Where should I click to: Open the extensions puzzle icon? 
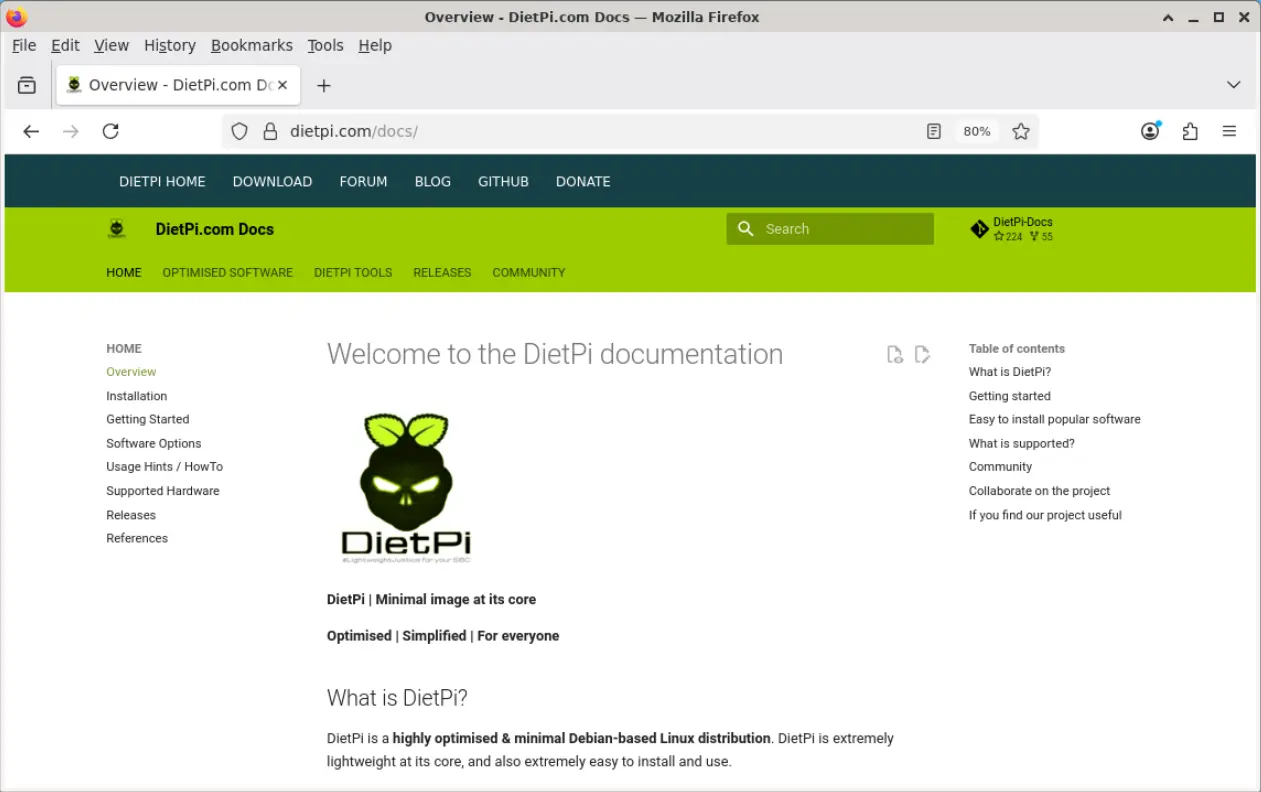coord(1190,131)
